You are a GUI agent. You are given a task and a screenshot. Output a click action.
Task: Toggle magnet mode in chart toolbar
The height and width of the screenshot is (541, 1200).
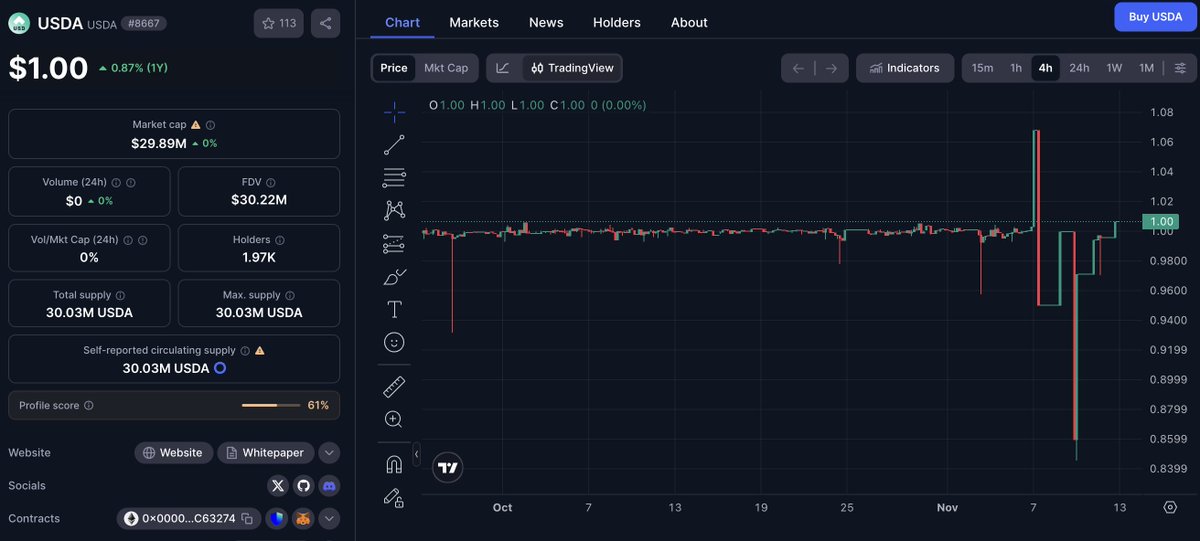394,464
